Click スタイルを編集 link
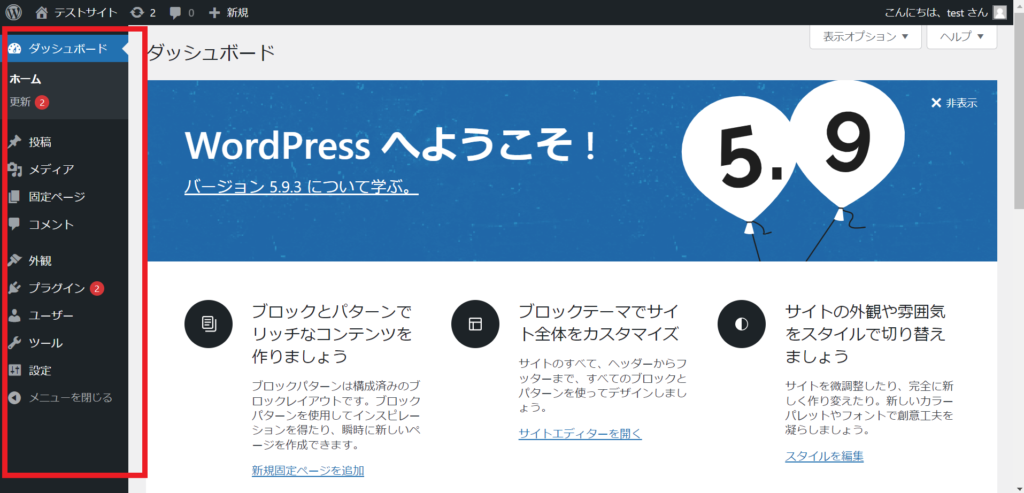Screen dimensions: 1024x493 (x=824, y=456)
